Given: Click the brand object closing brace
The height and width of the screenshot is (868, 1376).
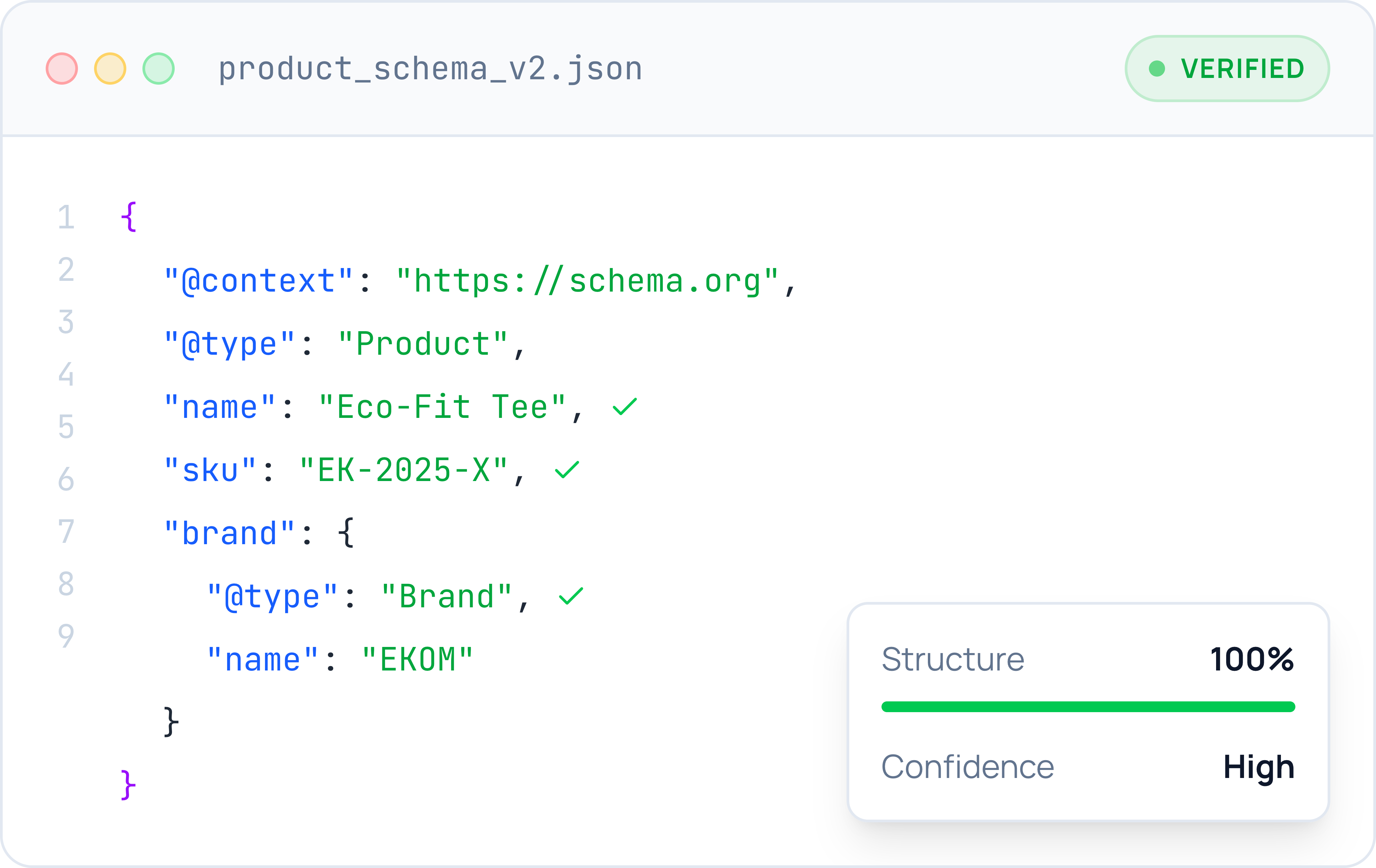Looking at the screenshot, I should click(x=171, y=722).
